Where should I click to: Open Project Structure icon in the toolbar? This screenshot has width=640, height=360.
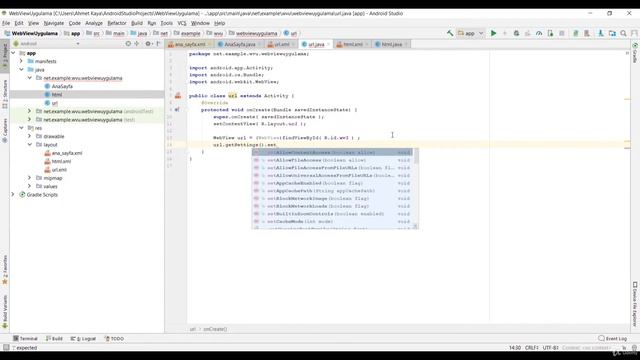[x=612, y=33]
